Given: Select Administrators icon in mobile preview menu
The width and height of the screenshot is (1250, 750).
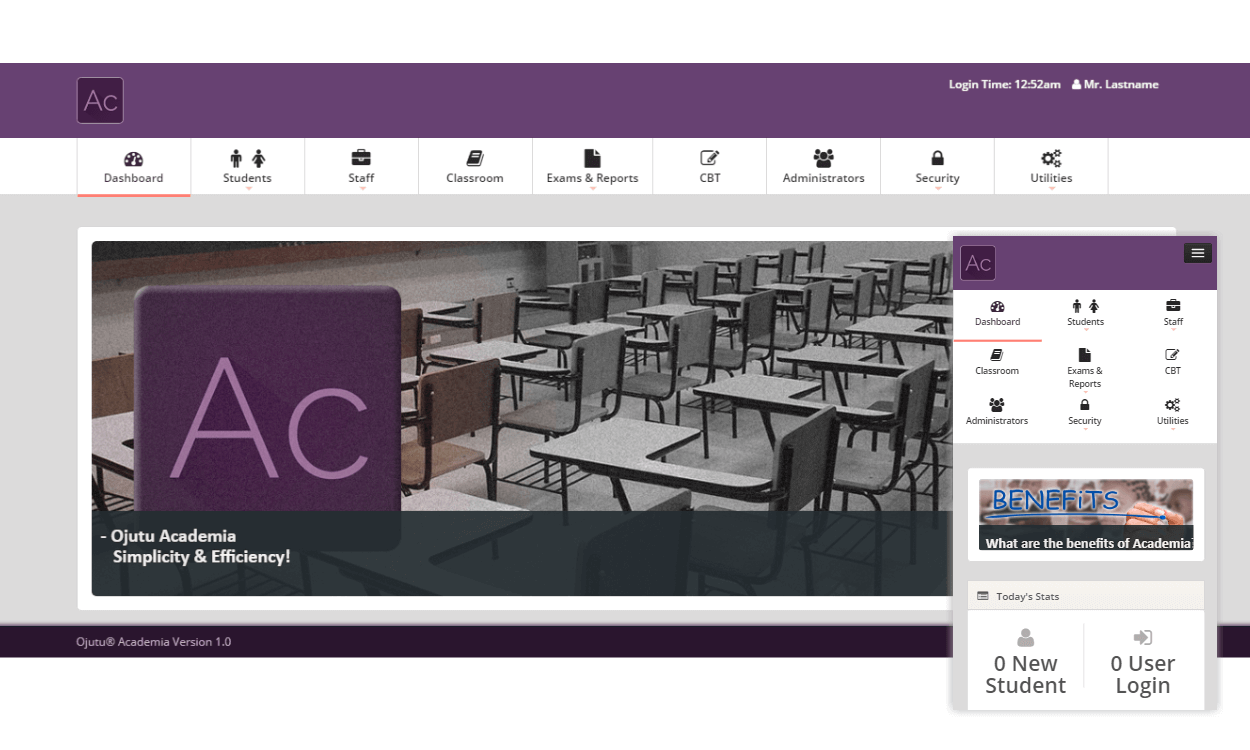Looking at the screenshot, I should pyautogui.click(x=997, y=405).
